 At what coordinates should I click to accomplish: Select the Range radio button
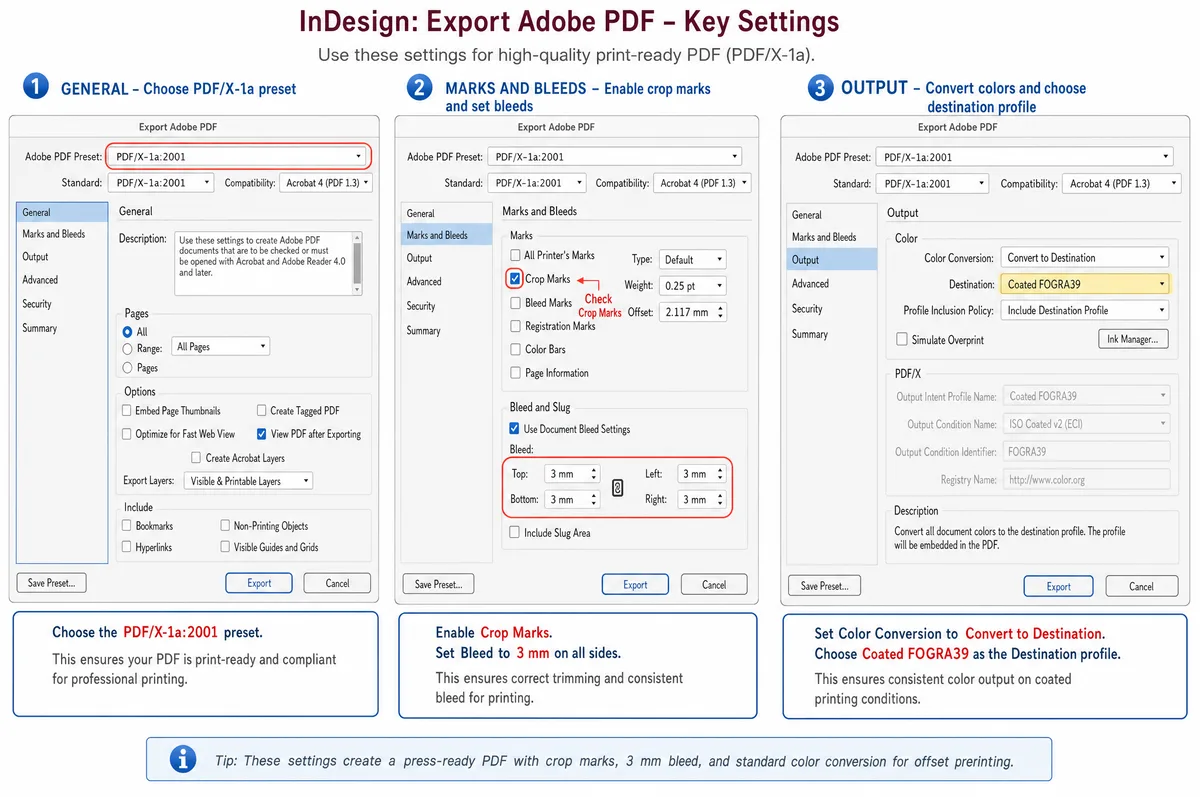coord(127,349)
